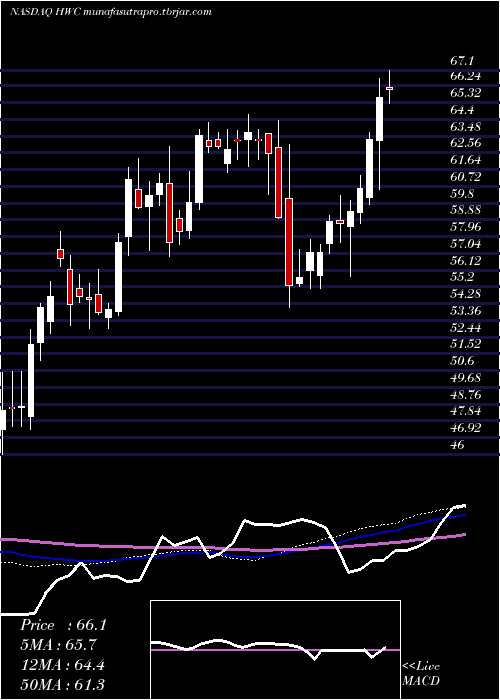The image size is (500, 700).
Task: Click the 61.64 price axis label
Action: [x=466, y=160]
